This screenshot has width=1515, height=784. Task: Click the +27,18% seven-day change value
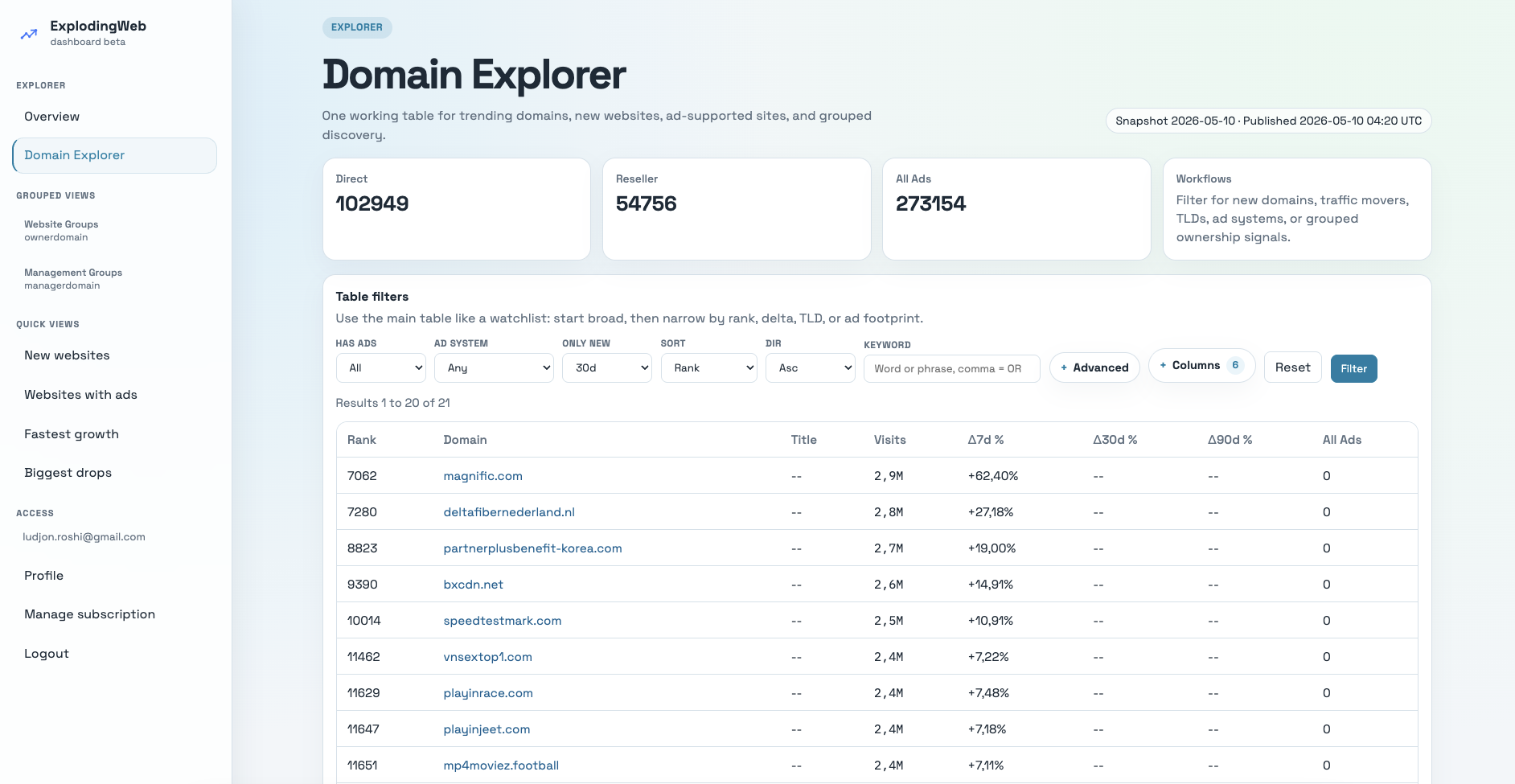pyautogui.click(x=991, y=512)
